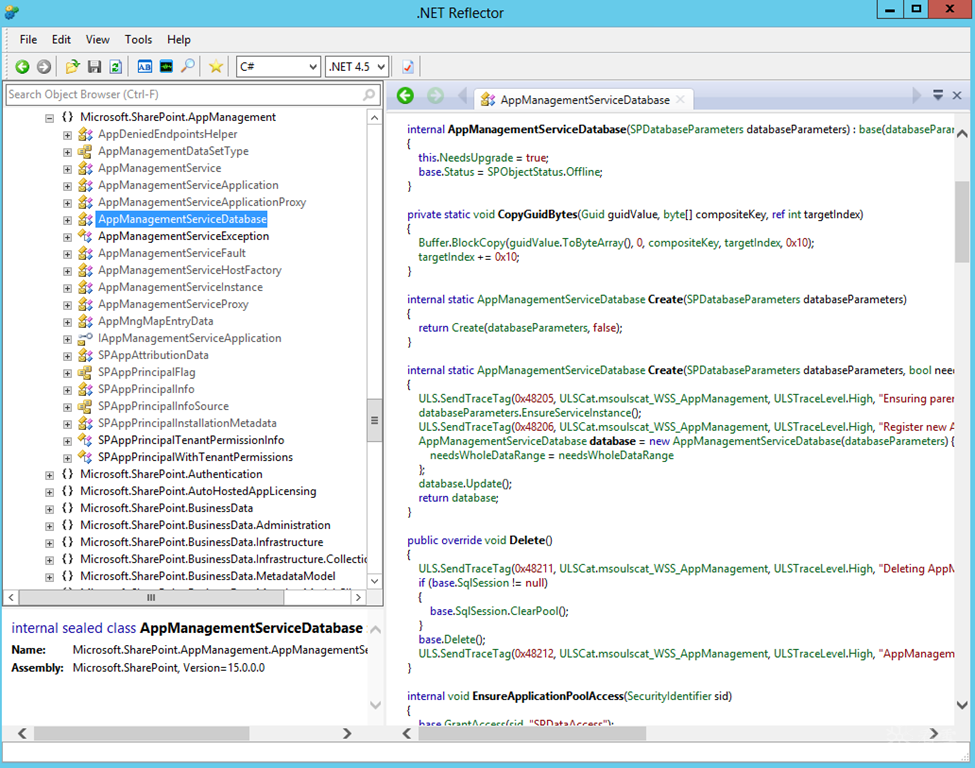Navigate back in the code pane
The height and width of the screenshot is (768, 975).
click(x=405, y=96)
